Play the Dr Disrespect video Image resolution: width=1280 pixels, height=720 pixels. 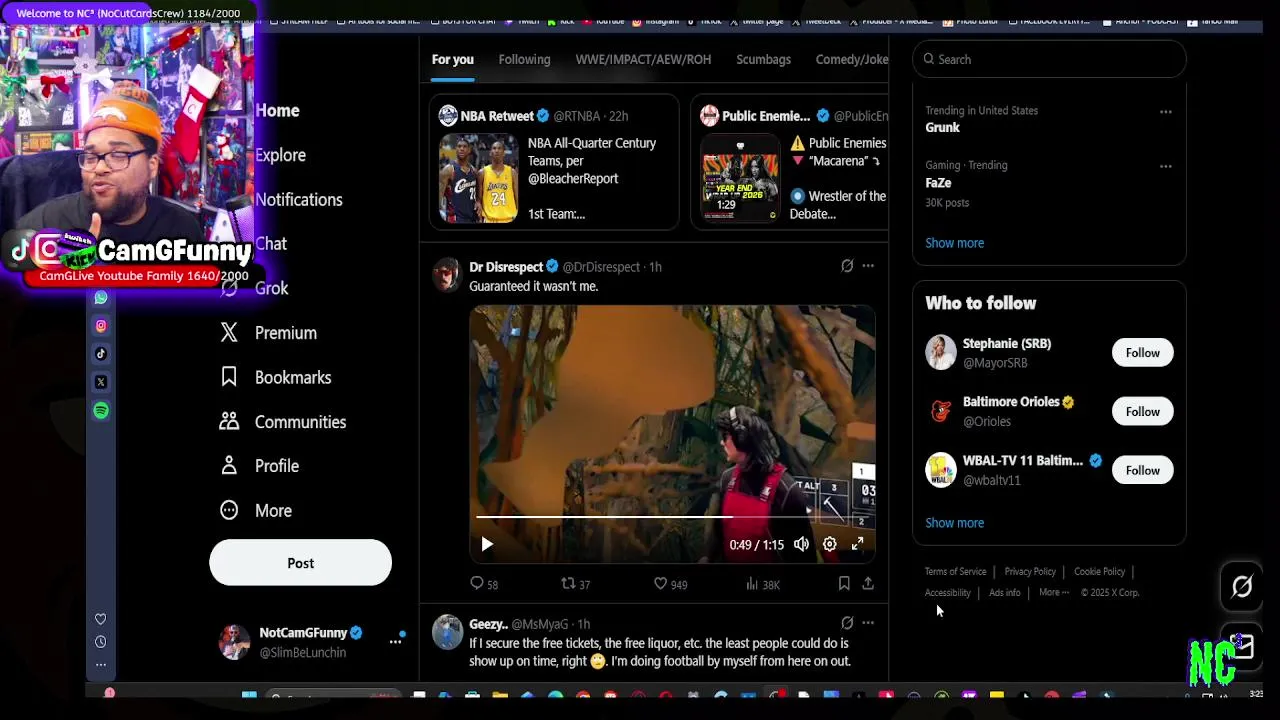[487, 544]
